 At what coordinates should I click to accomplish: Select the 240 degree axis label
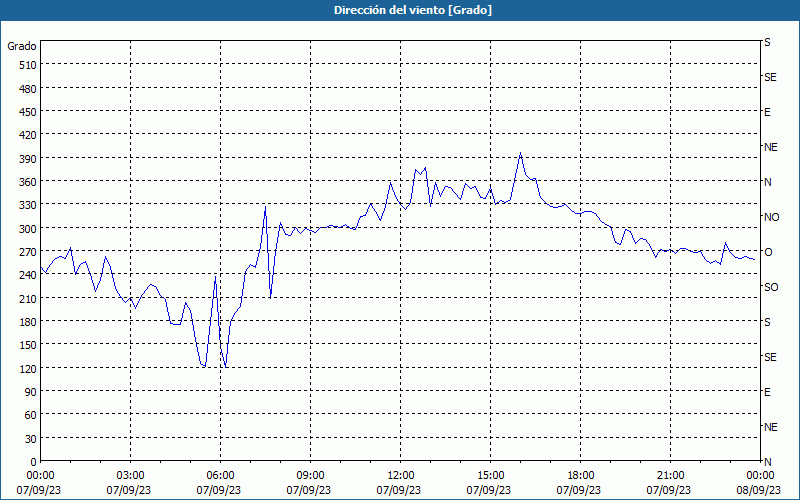pyautogui.click(x=29, y=275)
